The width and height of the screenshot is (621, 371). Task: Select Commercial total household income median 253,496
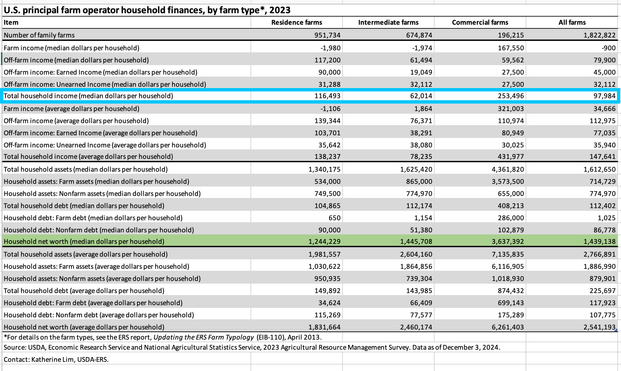(x=511, y=96)
